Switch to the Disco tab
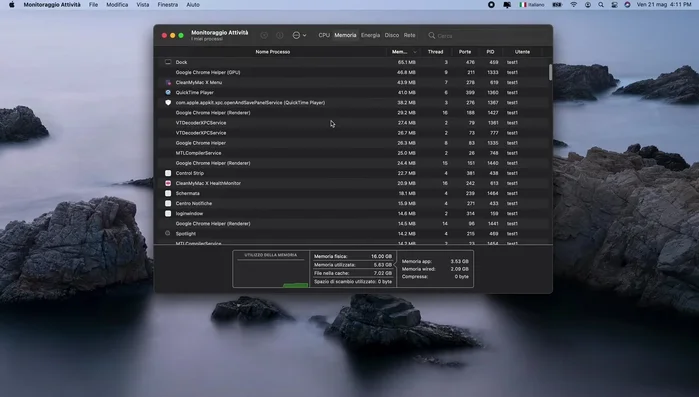 (x=392, y=35)
